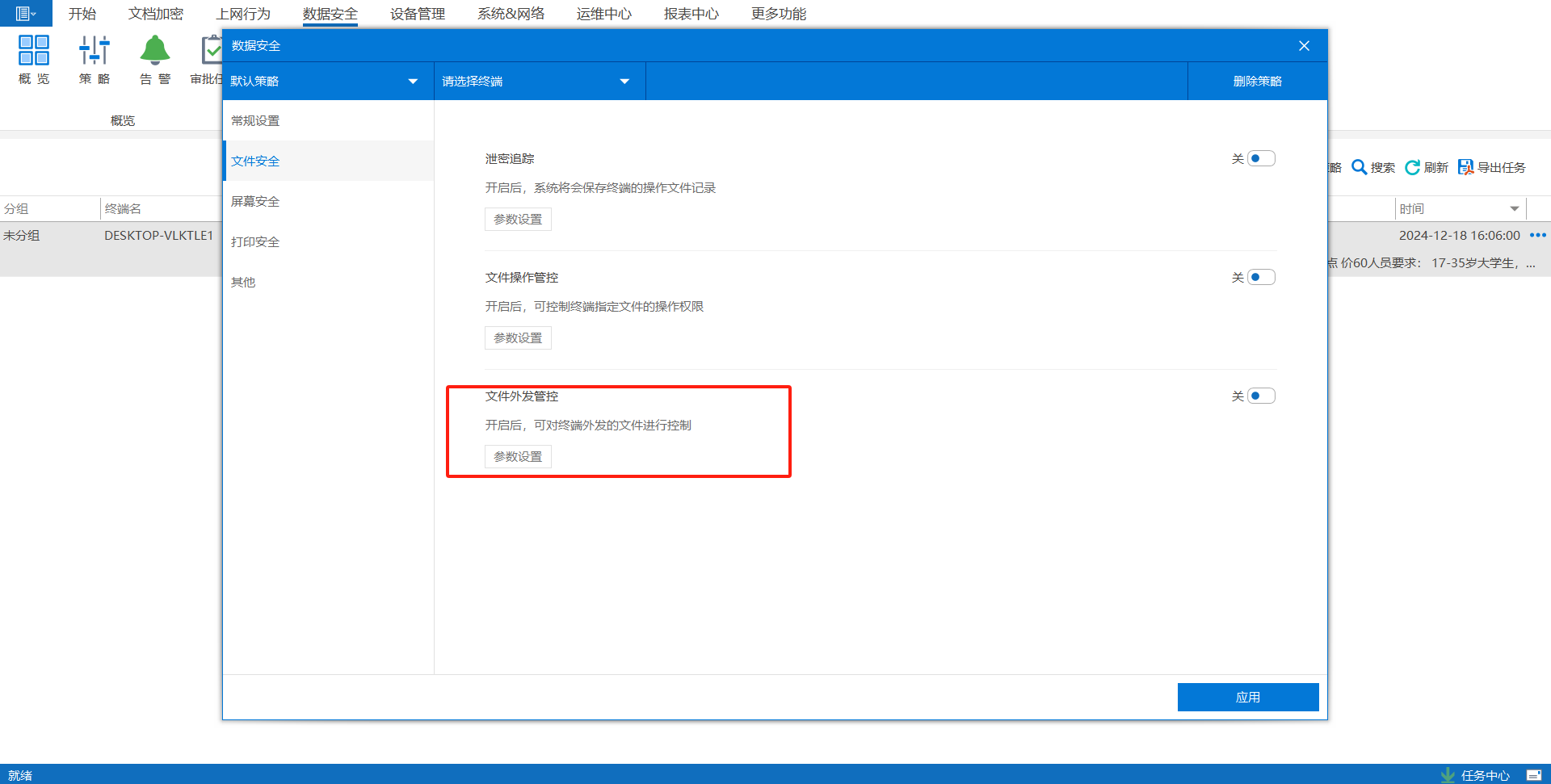Click the 应用 apply button

(x=1247, y=697)
